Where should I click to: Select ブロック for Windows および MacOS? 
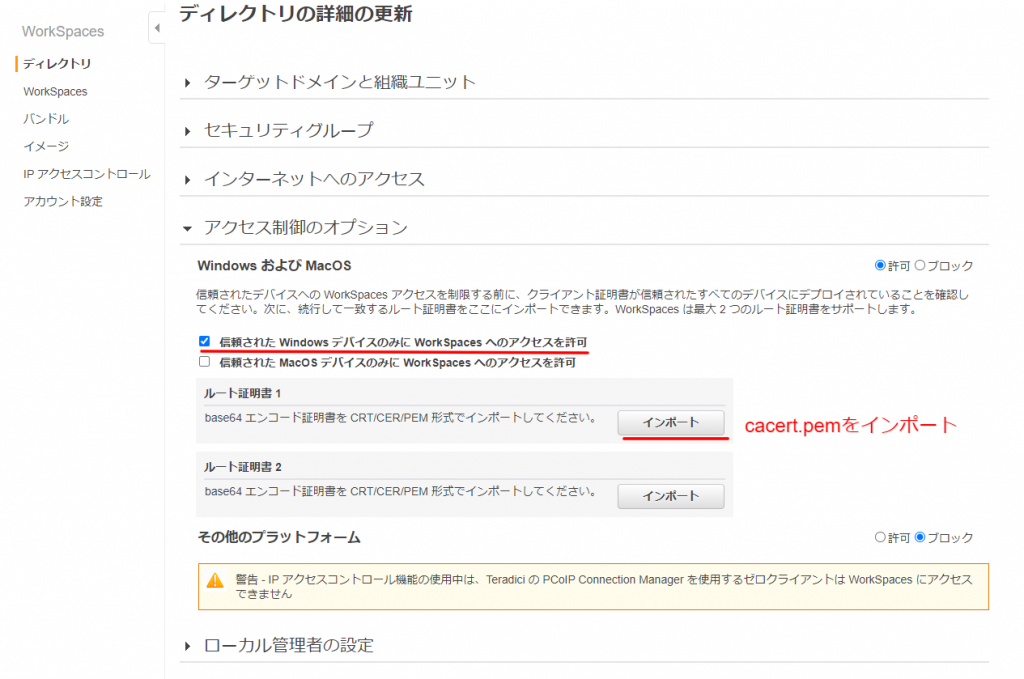920,265
